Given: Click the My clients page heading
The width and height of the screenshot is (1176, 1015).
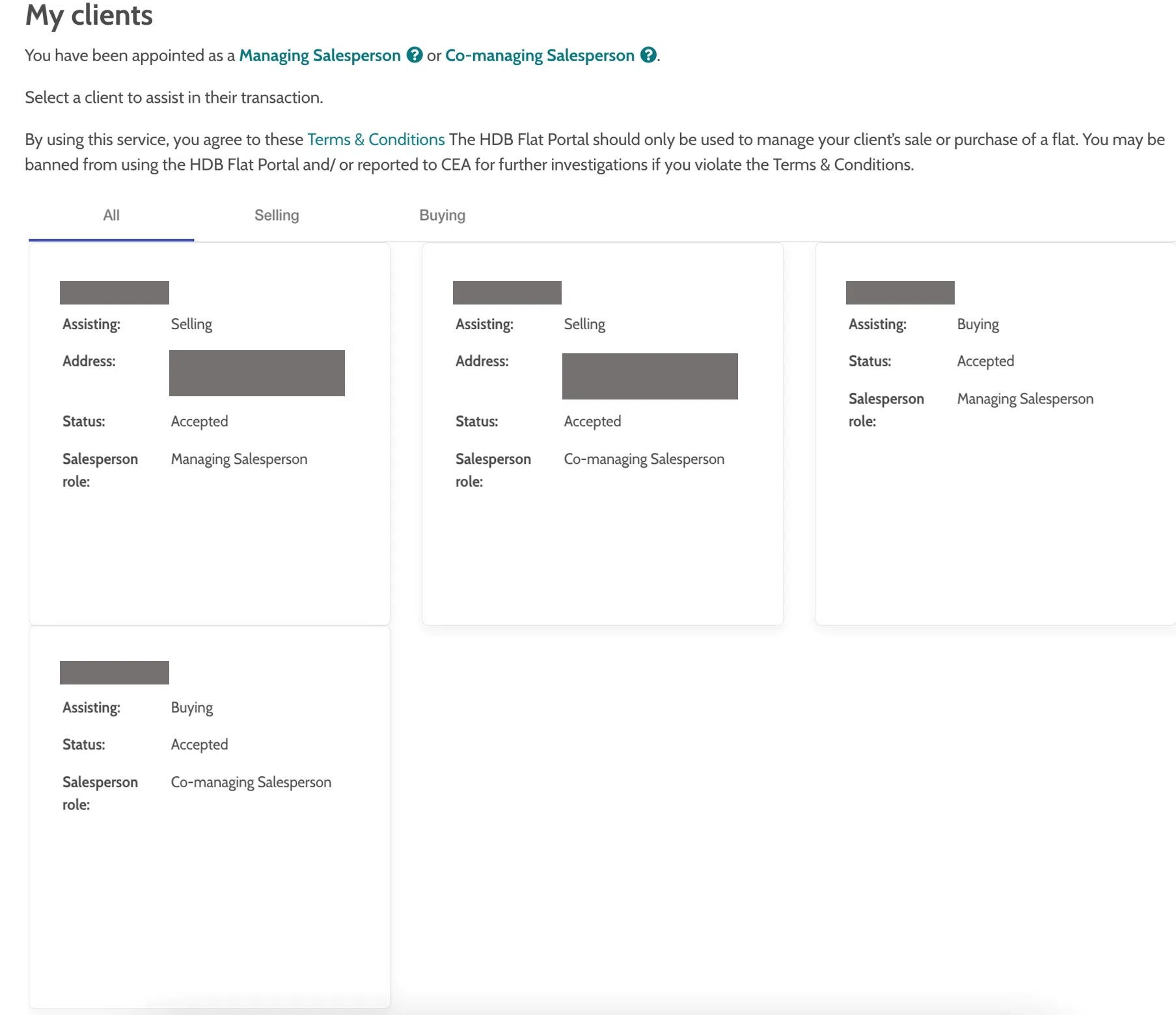Looking at the screenshot, I should click(89, 16).
